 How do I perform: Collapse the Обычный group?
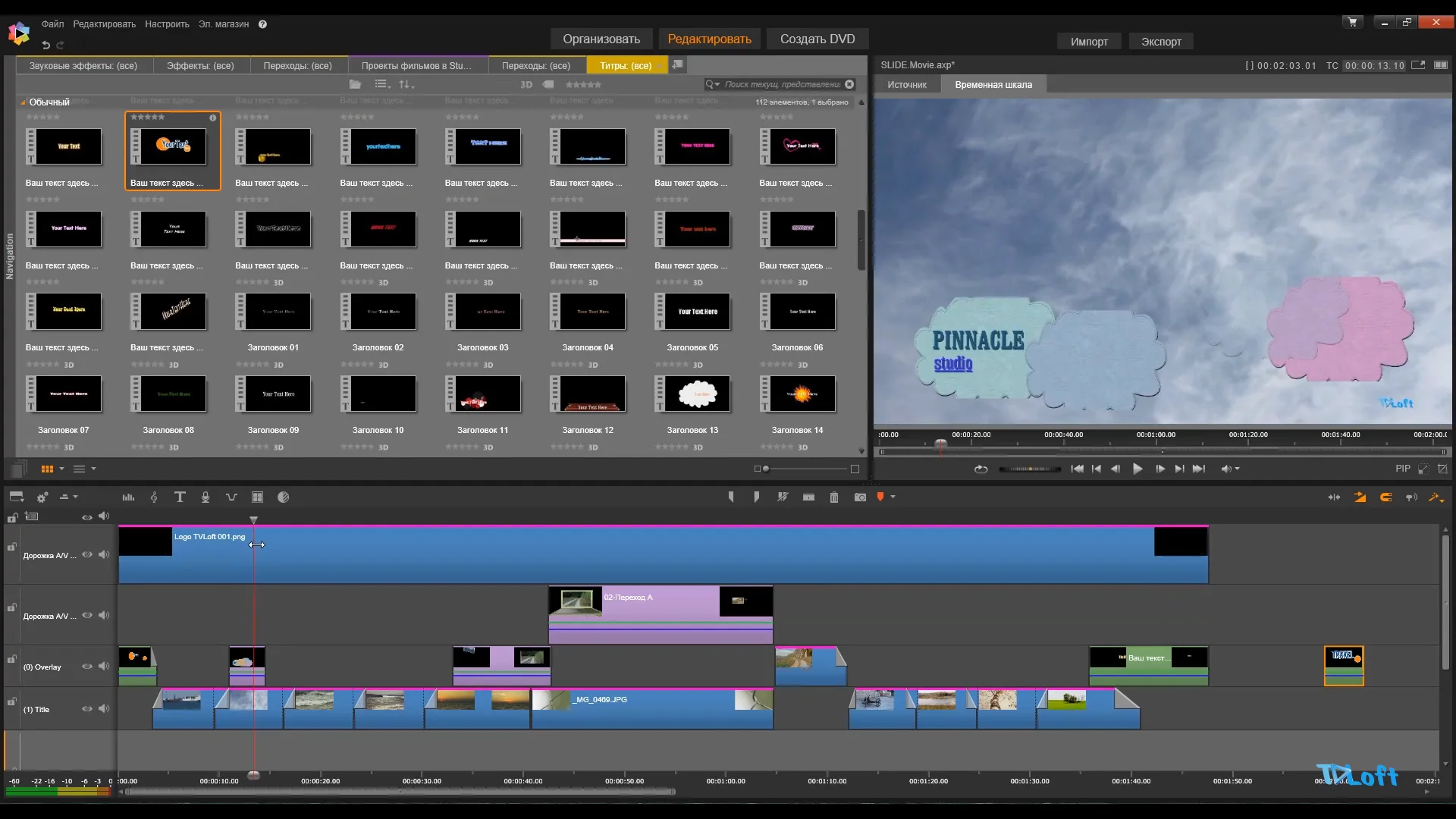23,102
